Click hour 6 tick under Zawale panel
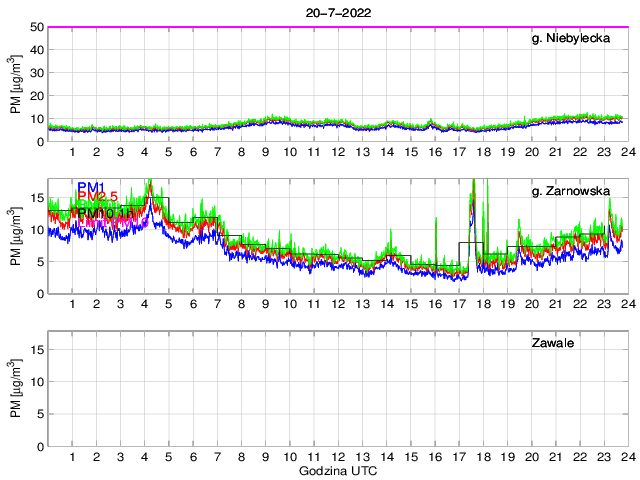 click(193, 457)
